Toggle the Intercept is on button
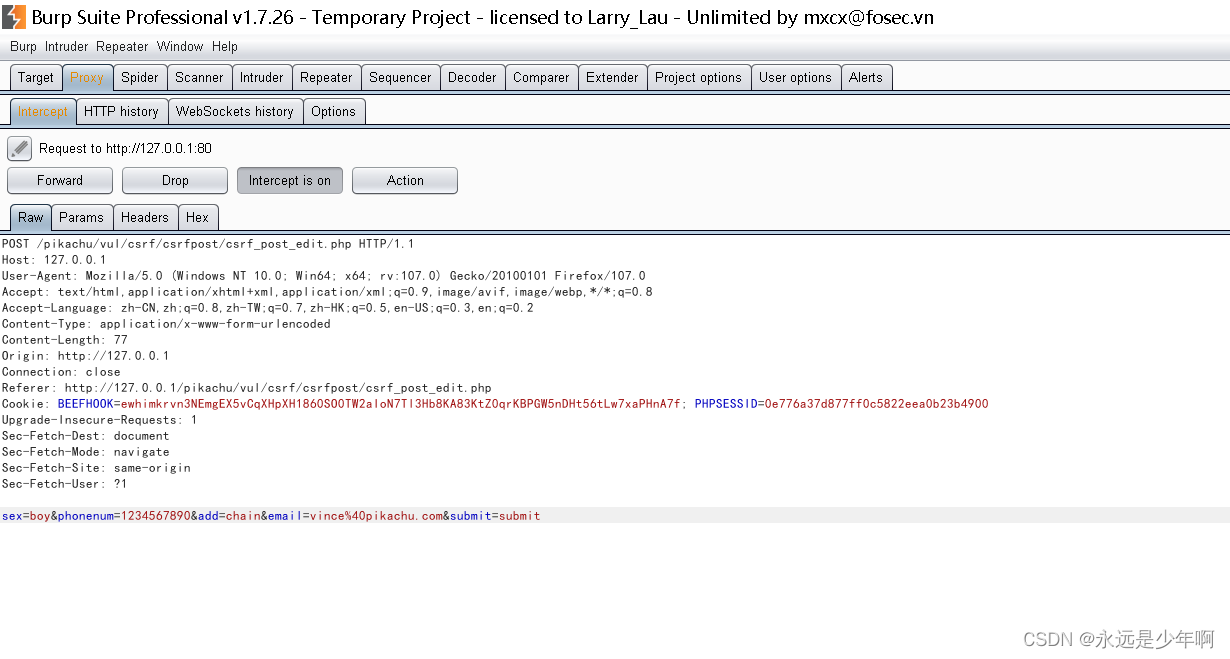1230x659 pixels. [x=290, y=181]
